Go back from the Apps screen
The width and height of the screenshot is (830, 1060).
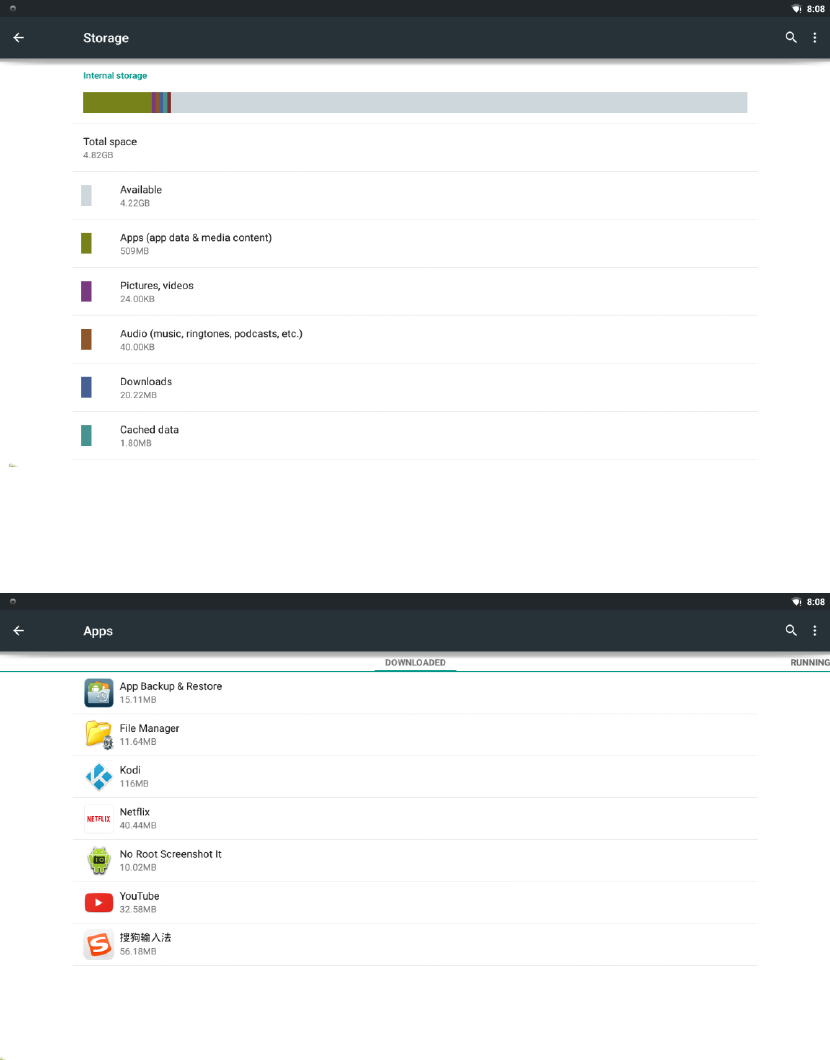pos(19,631)
